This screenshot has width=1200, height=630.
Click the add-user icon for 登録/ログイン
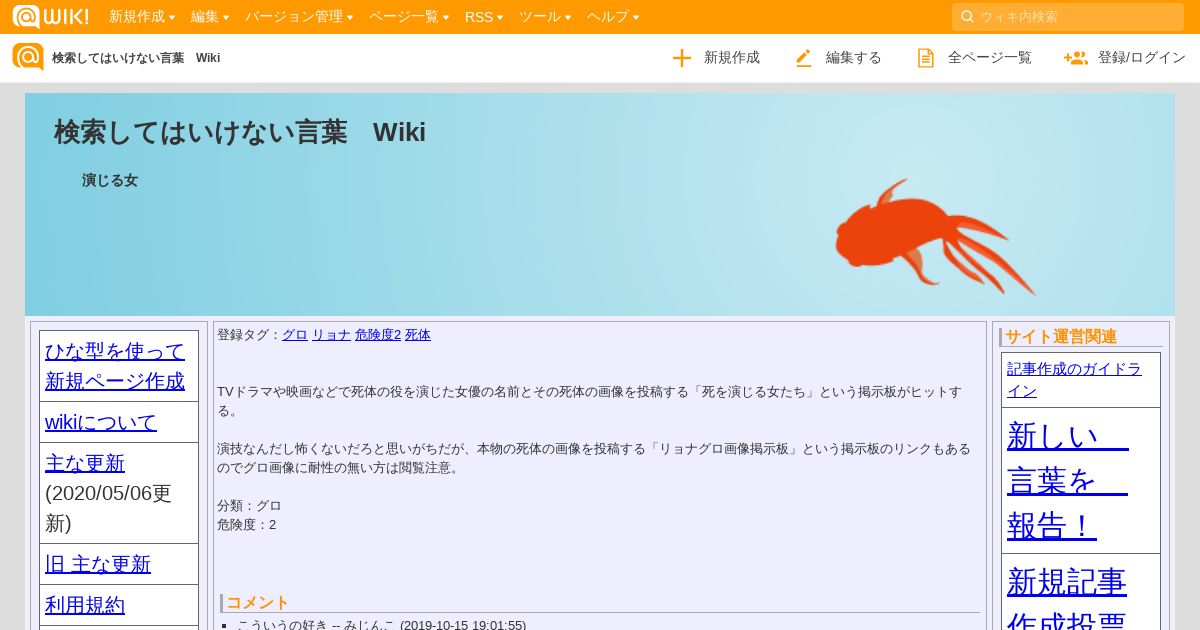1076,58
